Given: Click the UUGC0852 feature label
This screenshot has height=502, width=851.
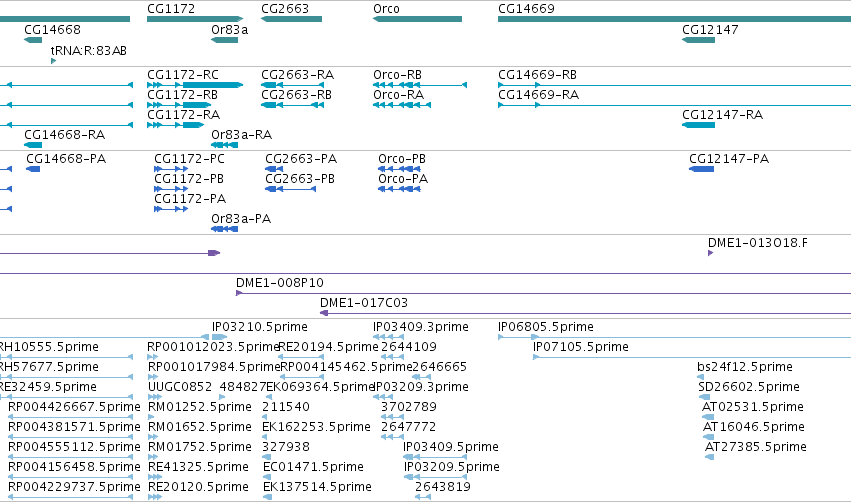Looking at the screenshot, I should click(x=180, y=387).
